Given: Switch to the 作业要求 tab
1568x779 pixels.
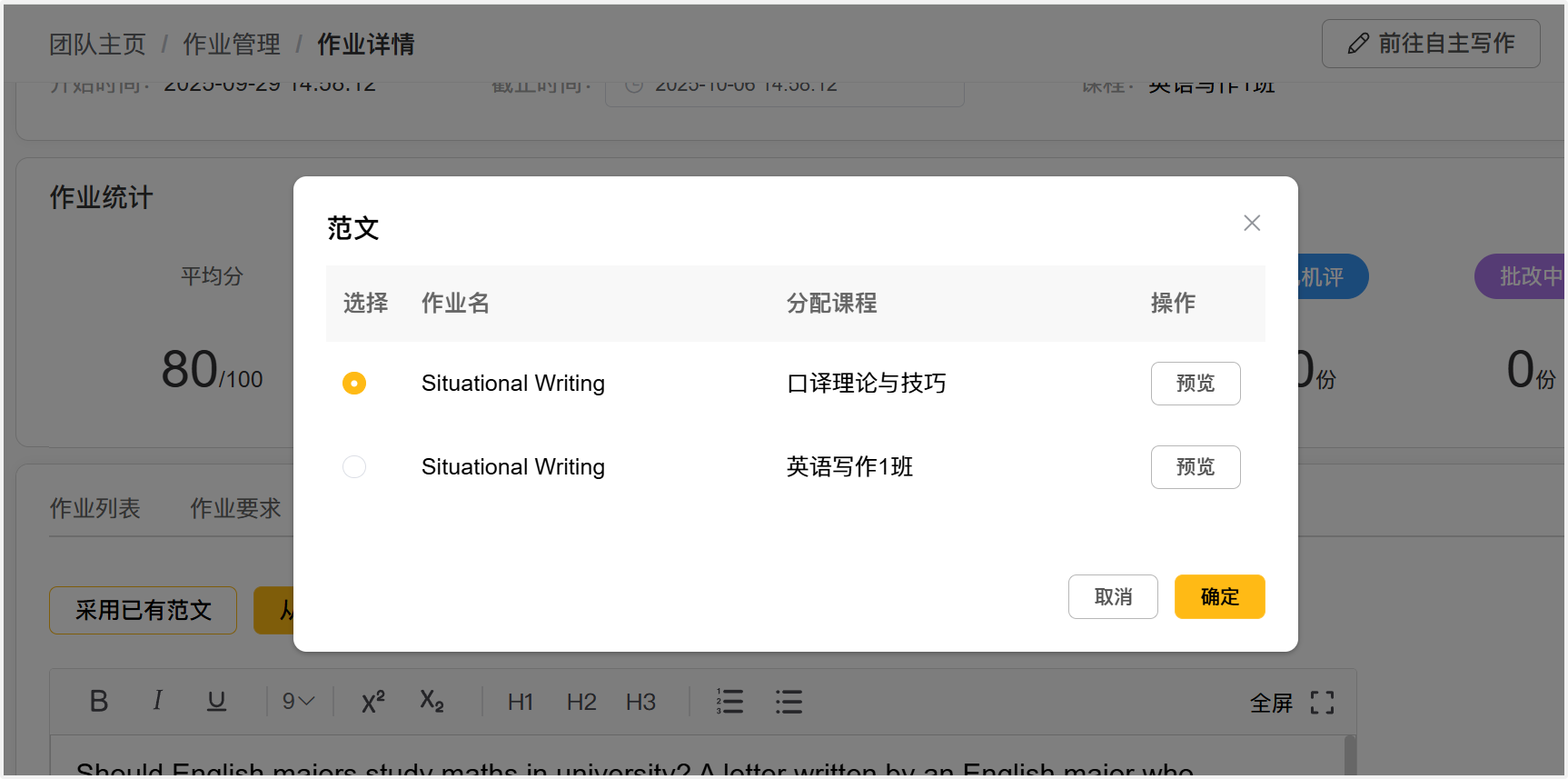Looking at the screenshot, I should 235,508.
